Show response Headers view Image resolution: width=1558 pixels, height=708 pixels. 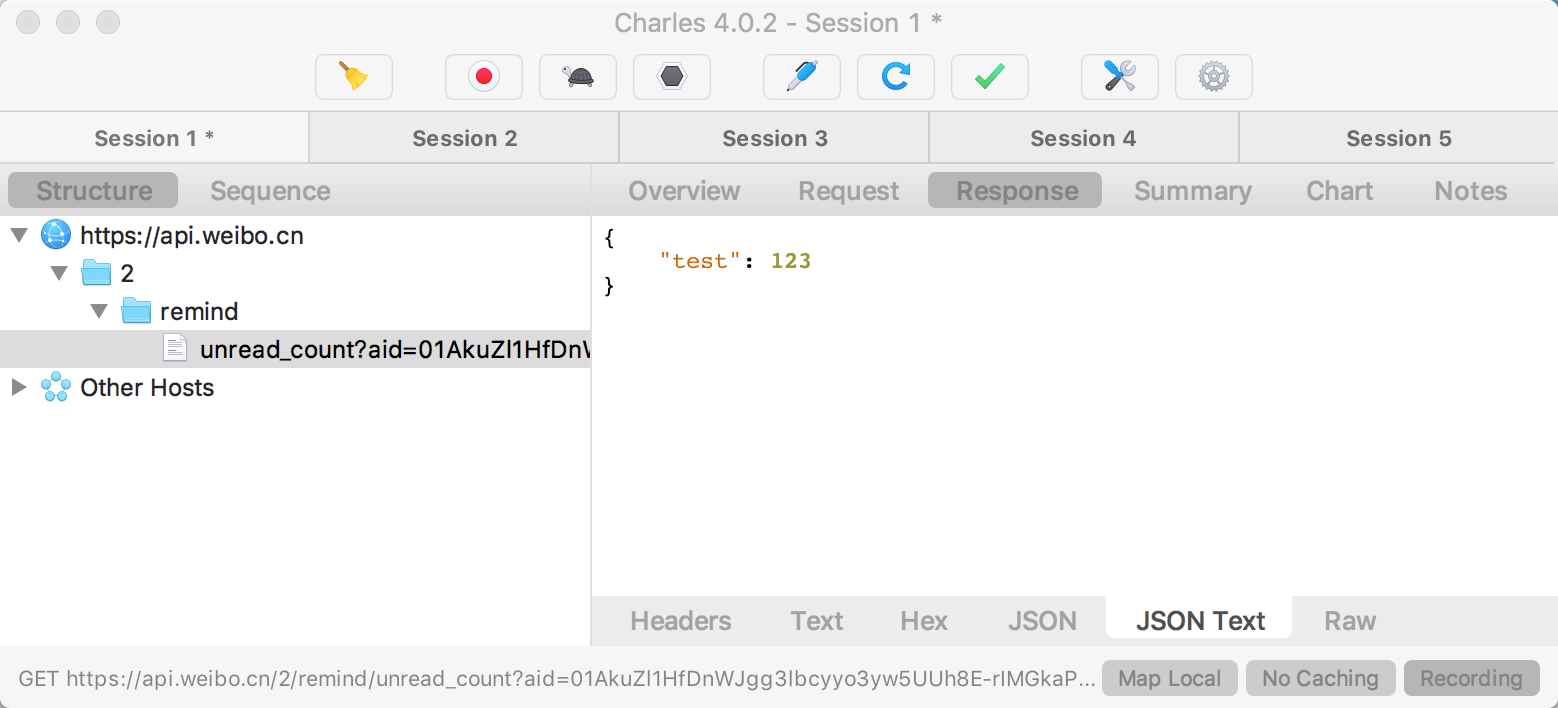point(681,621)
